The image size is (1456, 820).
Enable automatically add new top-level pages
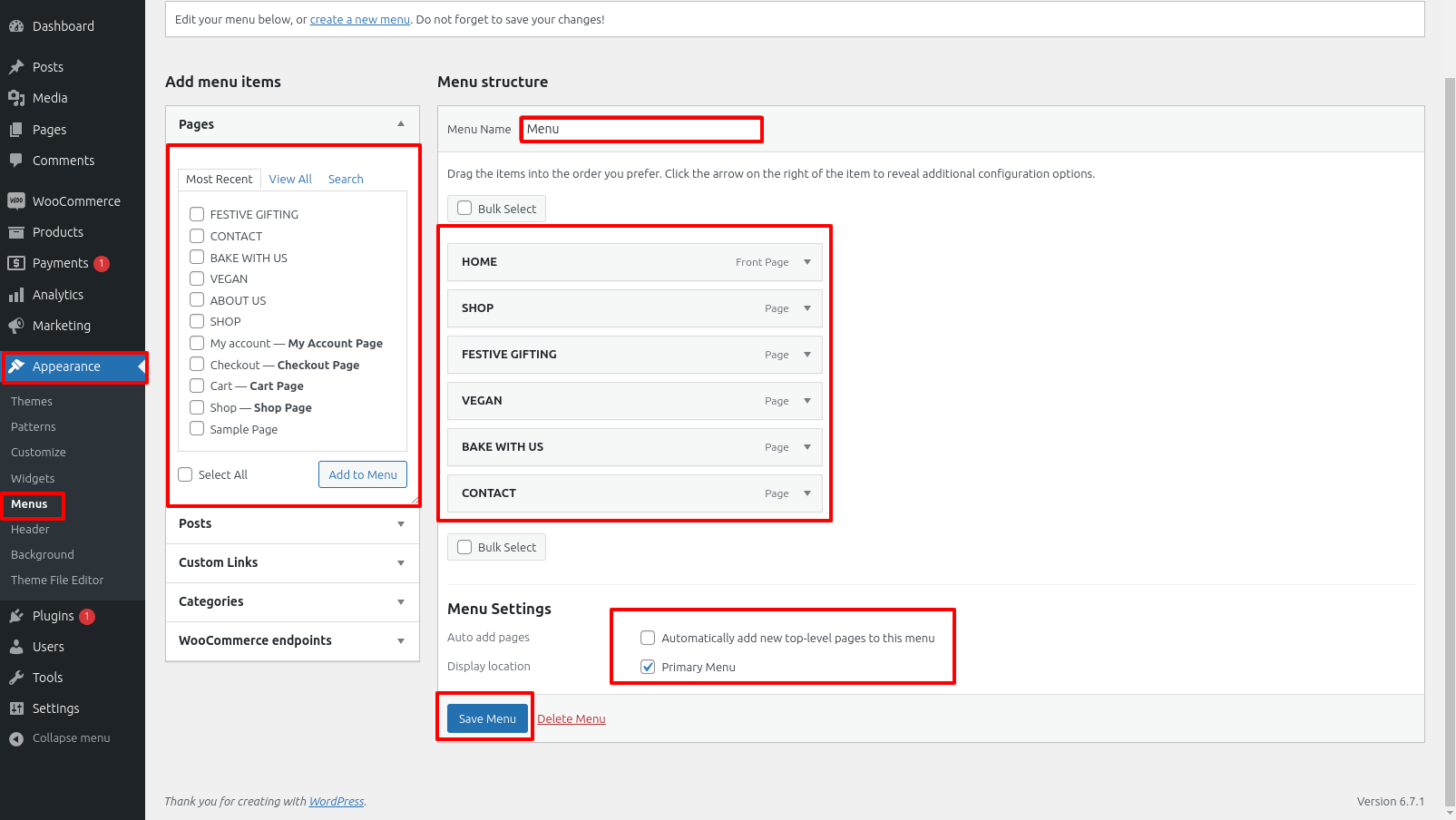click(648, 638)
